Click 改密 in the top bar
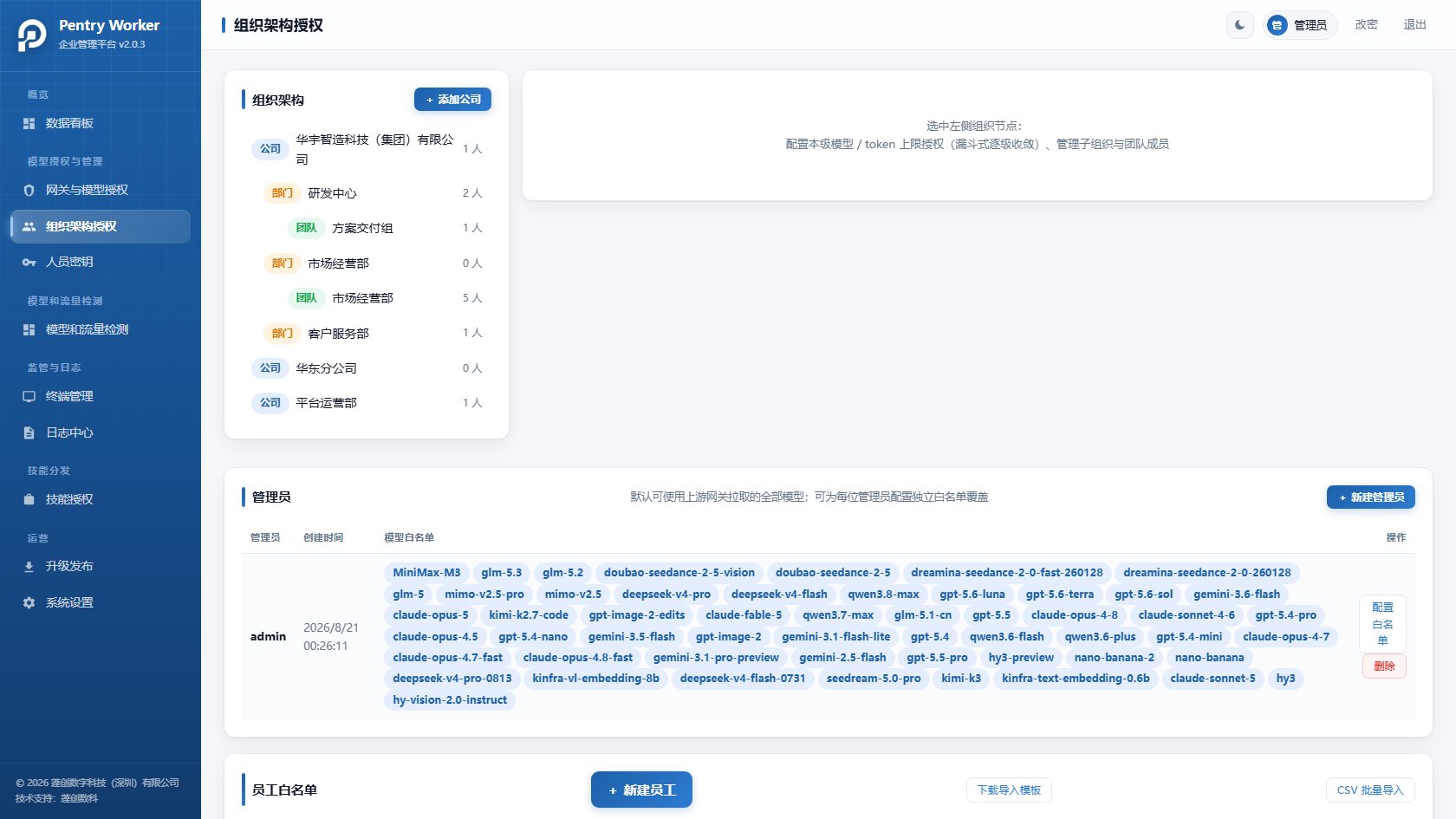The image size is (1456, 819). [1367, 25]
